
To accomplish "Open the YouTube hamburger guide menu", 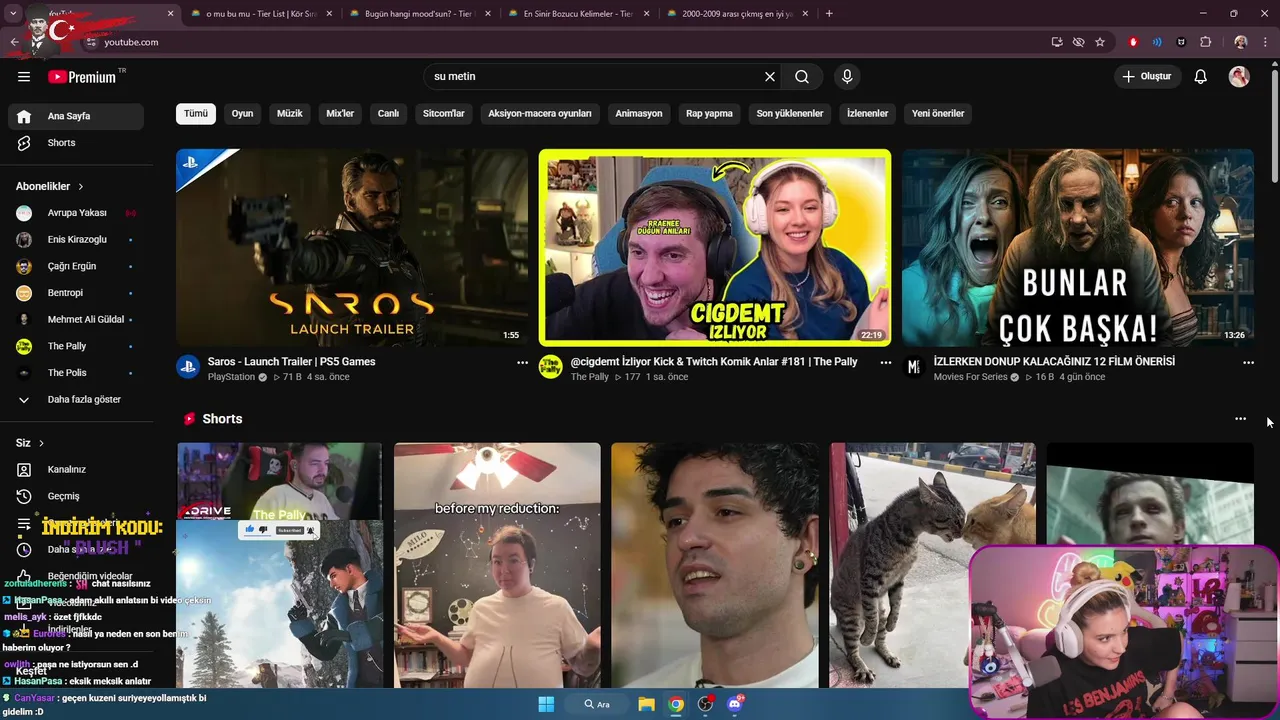I will click(24, 77).
